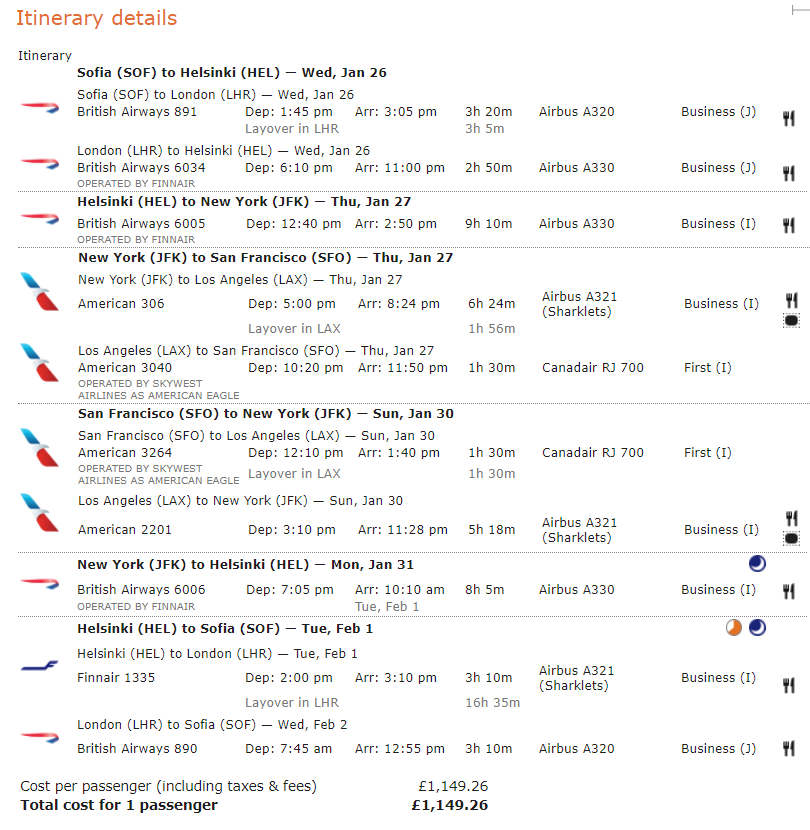Screen dimensions: 810x830
Task: Click the meal icon for British Airways 6034
Action: click(x=789, y=174)
